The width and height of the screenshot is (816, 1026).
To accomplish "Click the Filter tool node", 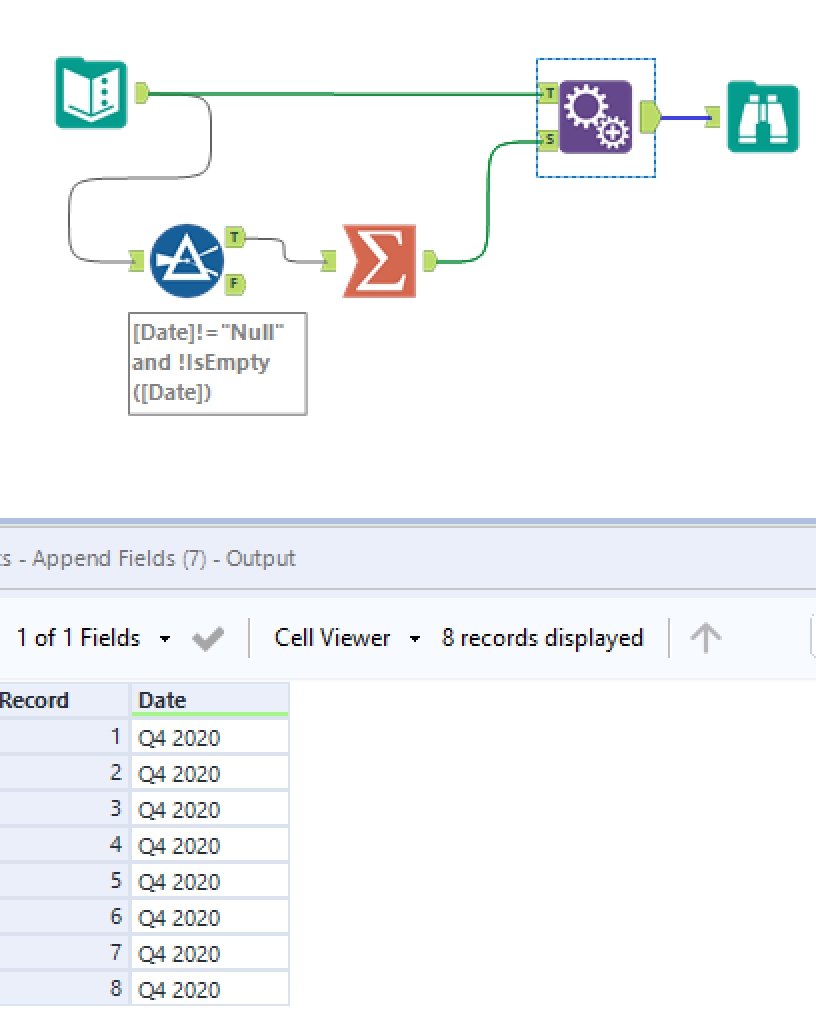I will coord(187,260).
